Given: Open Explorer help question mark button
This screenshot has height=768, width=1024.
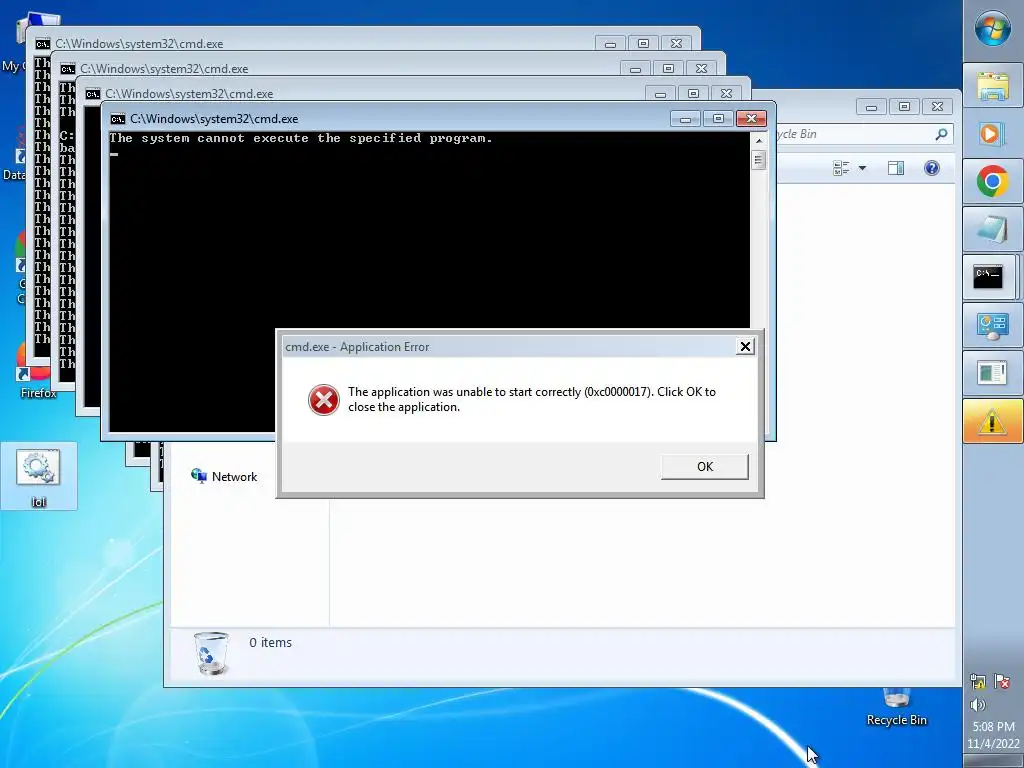Looking at the screenshot, I should click(932, 168).
